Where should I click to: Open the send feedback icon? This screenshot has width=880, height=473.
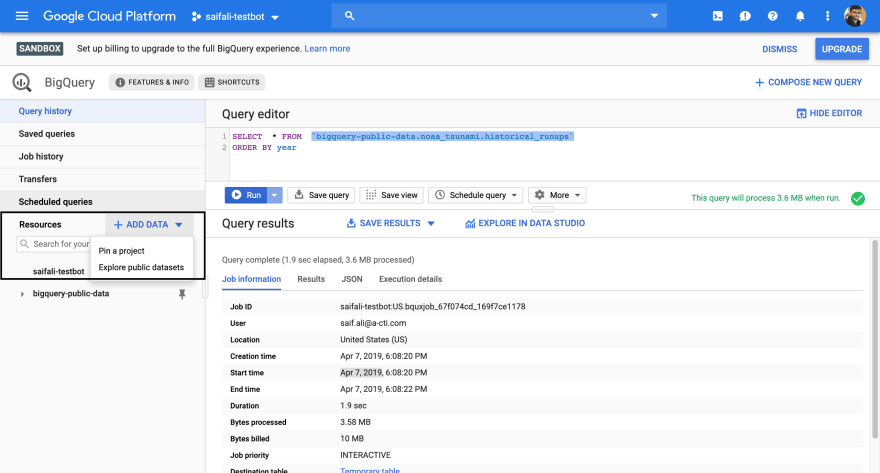[745, 16]
